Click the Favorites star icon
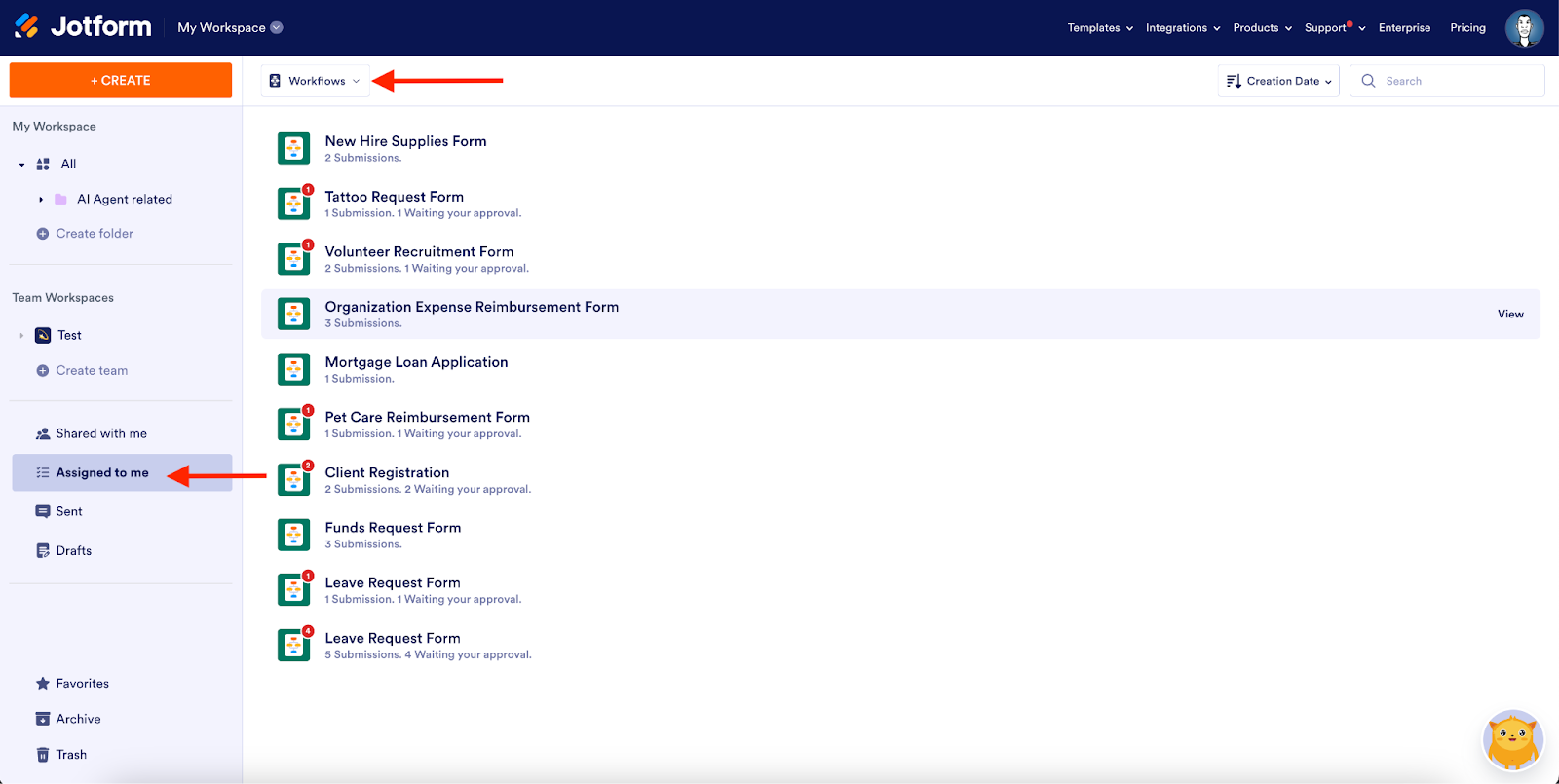Viewport: 1559px width, 784px height. 43,684
